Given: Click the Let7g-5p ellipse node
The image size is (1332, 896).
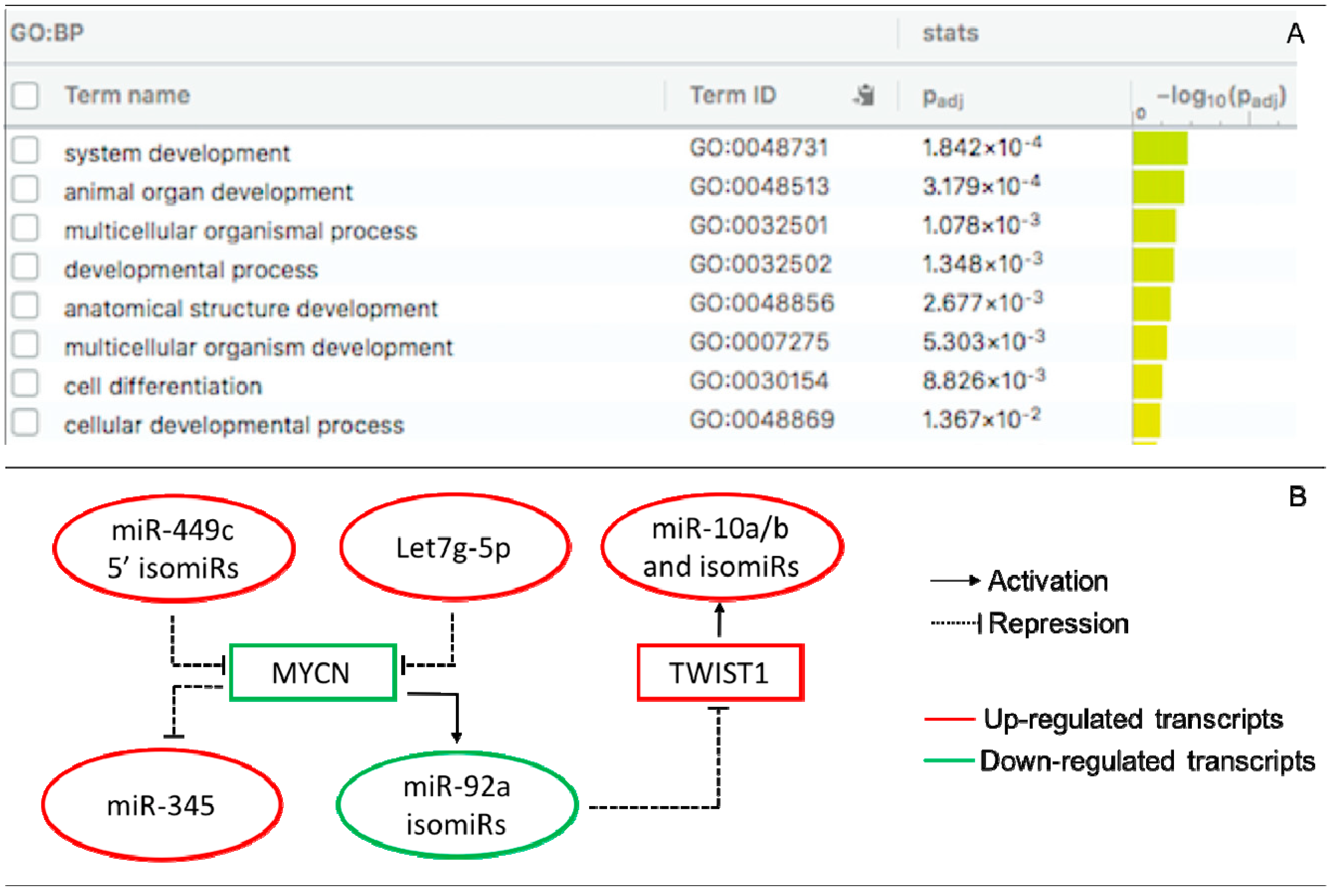Looking at the screenshot, I should (x=455, y=547).
